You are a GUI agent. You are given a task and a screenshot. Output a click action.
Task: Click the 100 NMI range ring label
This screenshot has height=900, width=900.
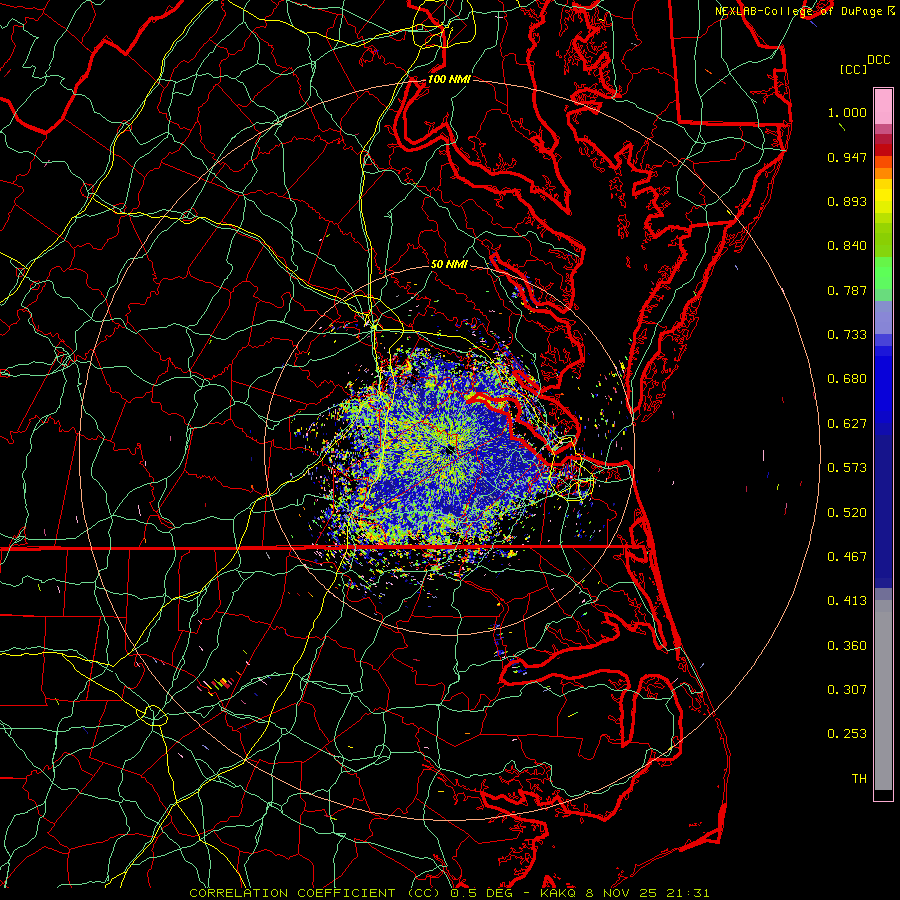(449, 79)
